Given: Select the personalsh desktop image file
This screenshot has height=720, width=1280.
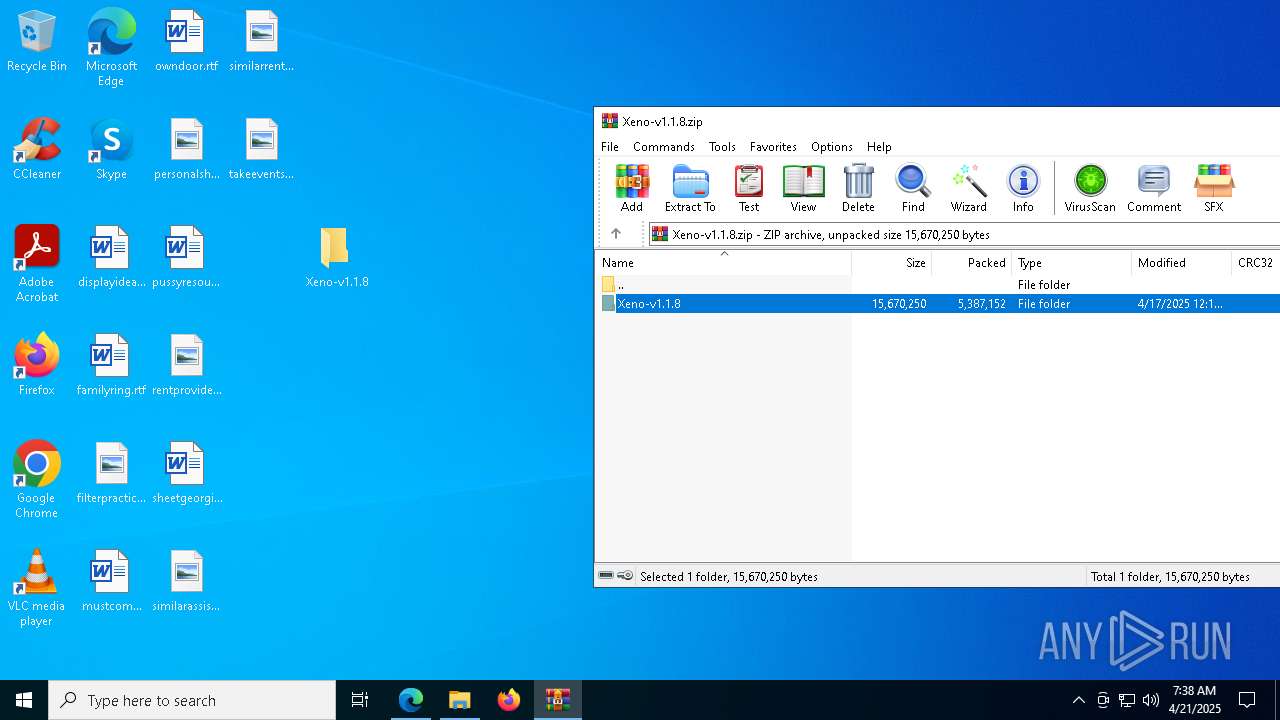Looking at the screenshot, I should point(186,150).
